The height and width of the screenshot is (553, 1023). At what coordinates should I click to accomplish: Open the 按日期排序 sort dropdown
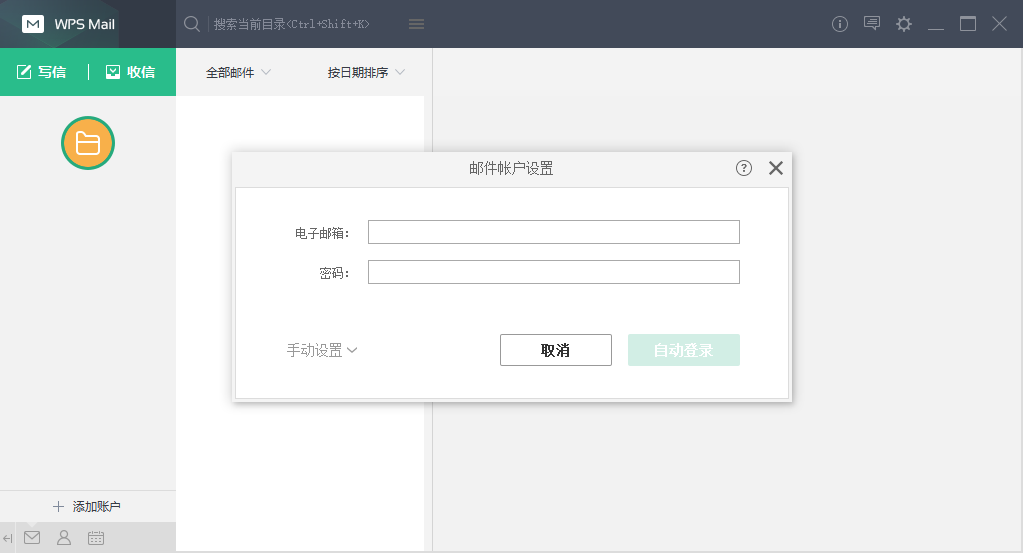tap(366, 72)
